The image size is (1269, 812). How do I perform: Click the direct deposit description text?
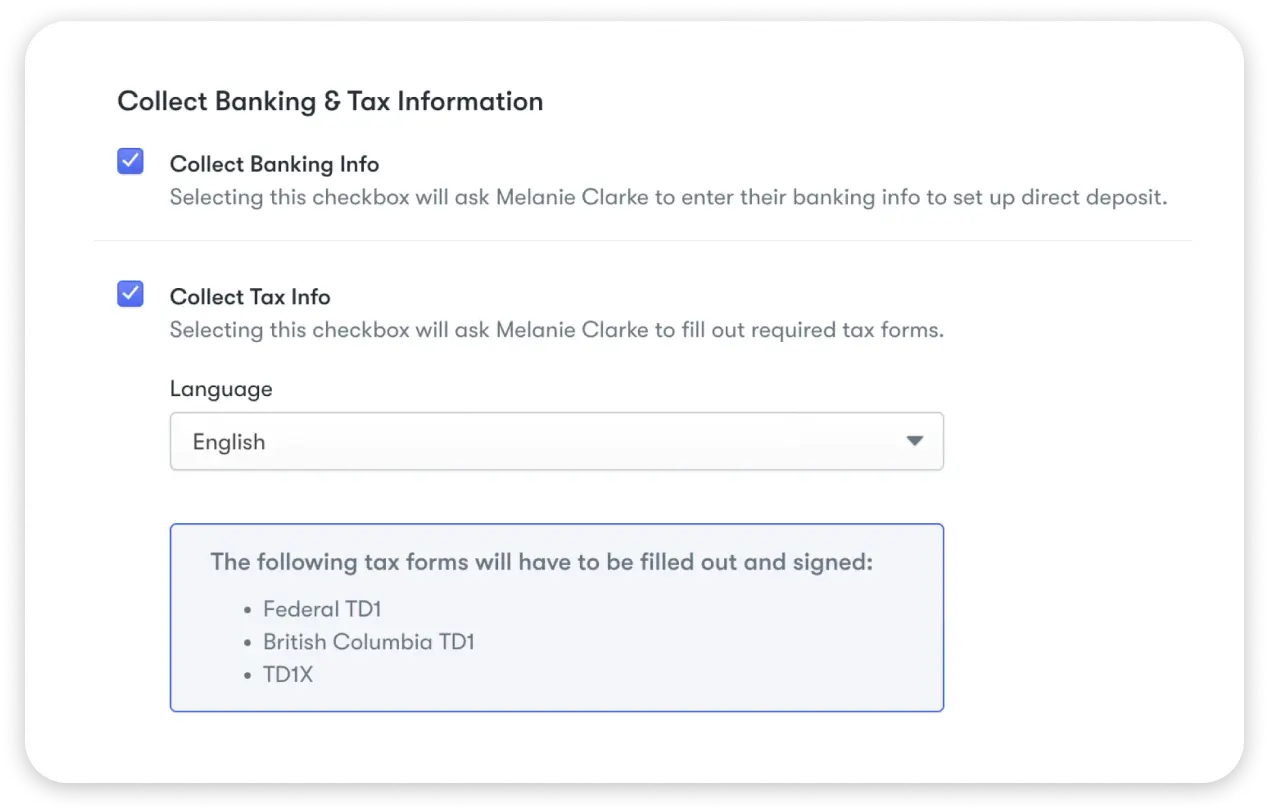668,197
